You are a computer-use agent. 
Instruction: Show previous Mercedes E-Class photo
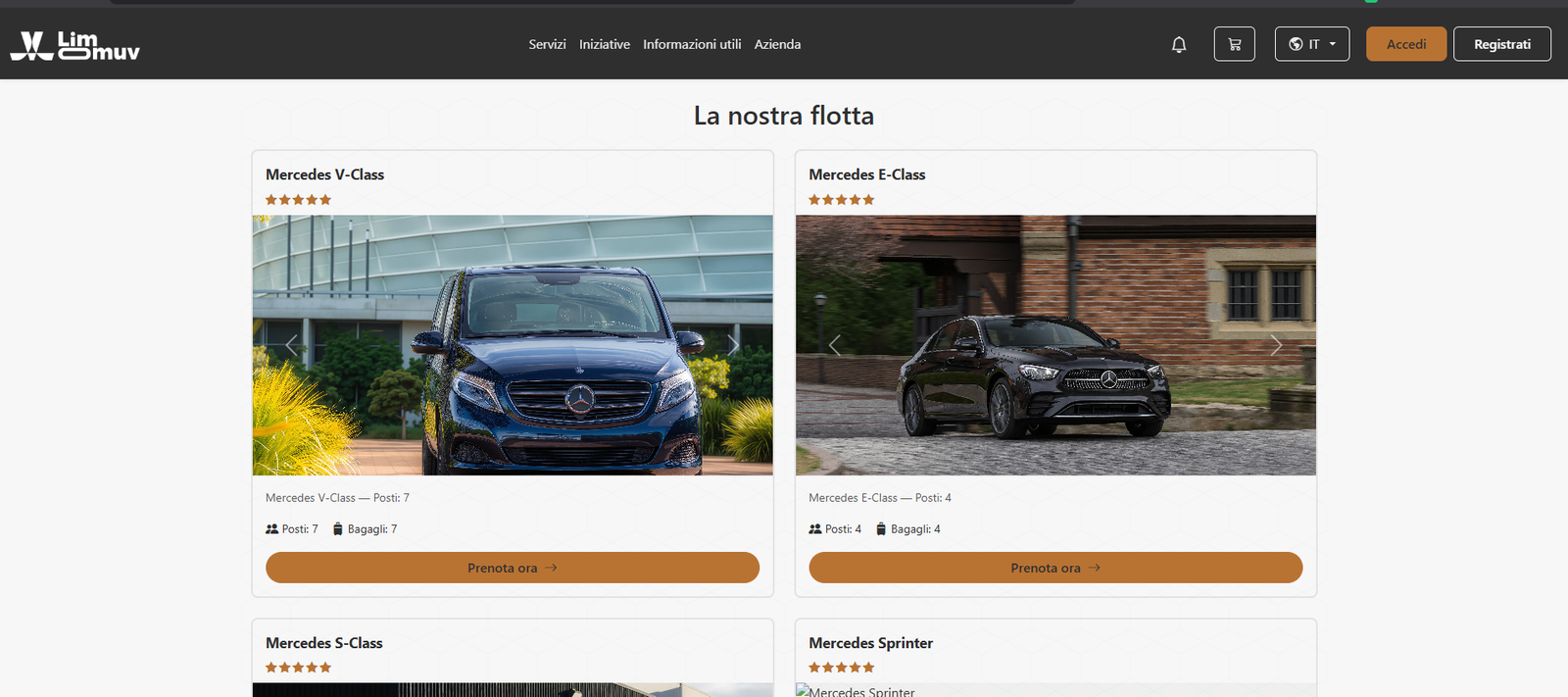pyautogui.click(x=835, y=345)
